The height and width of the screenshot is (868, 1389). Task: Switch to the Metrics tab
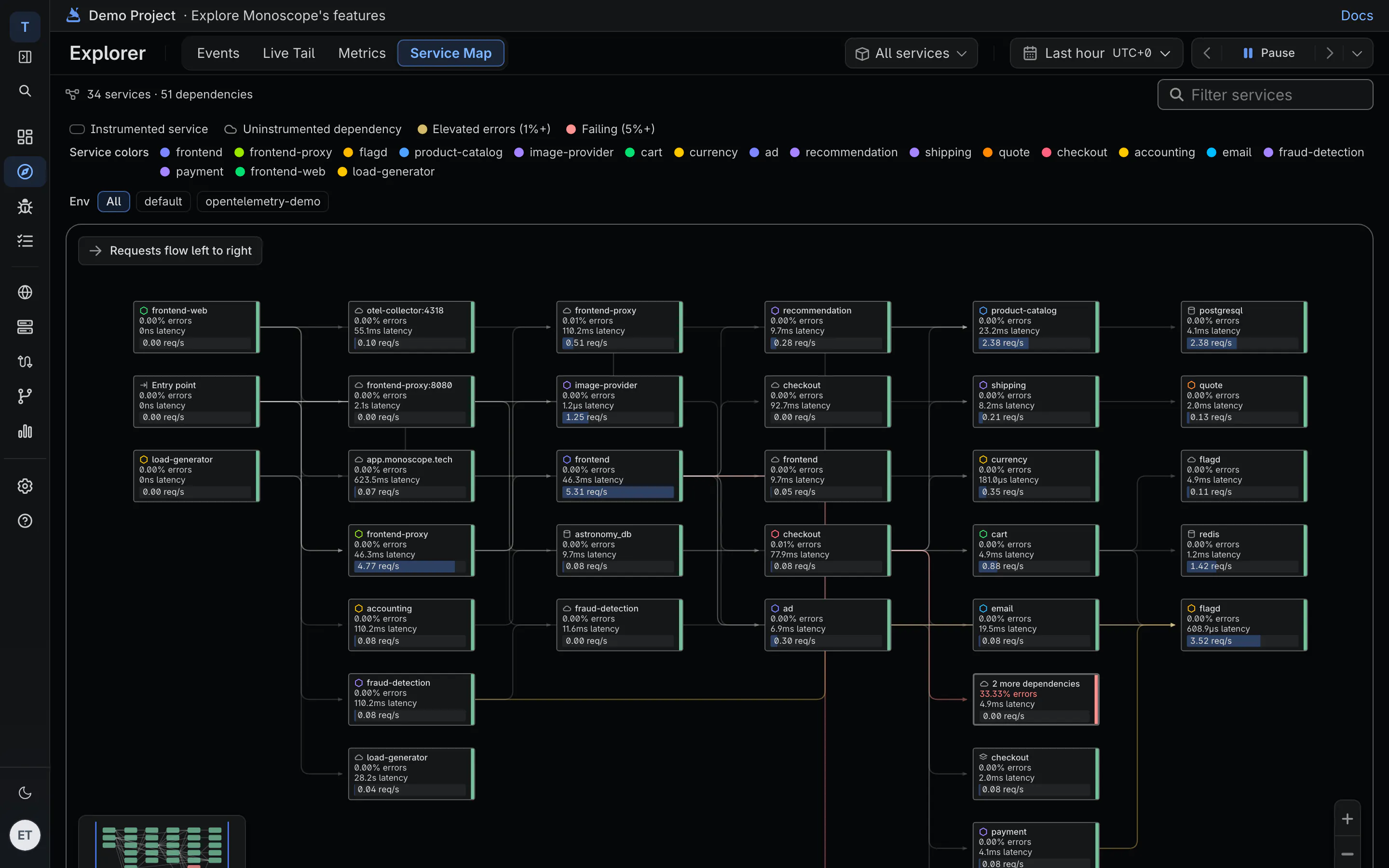(362, 54)
